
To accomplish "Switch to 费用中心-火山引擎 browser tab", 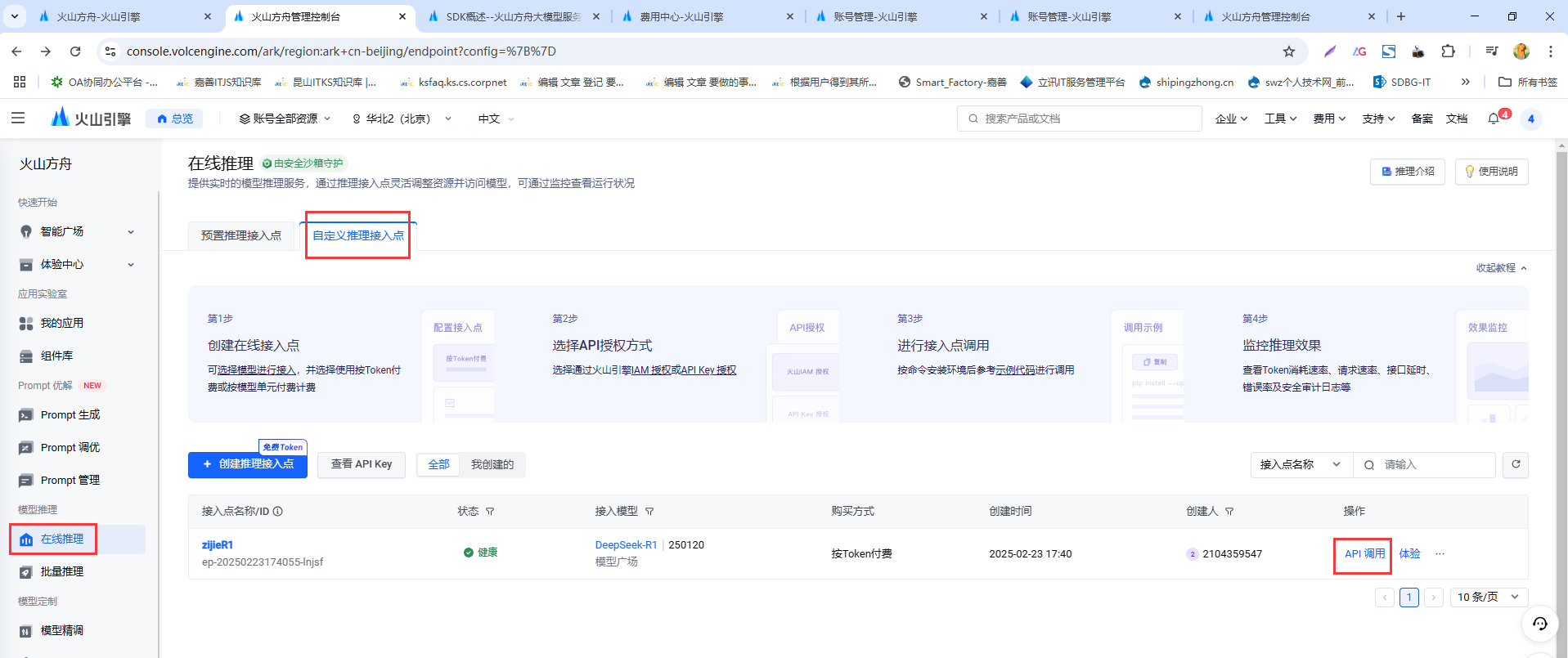I will point(681,16).
